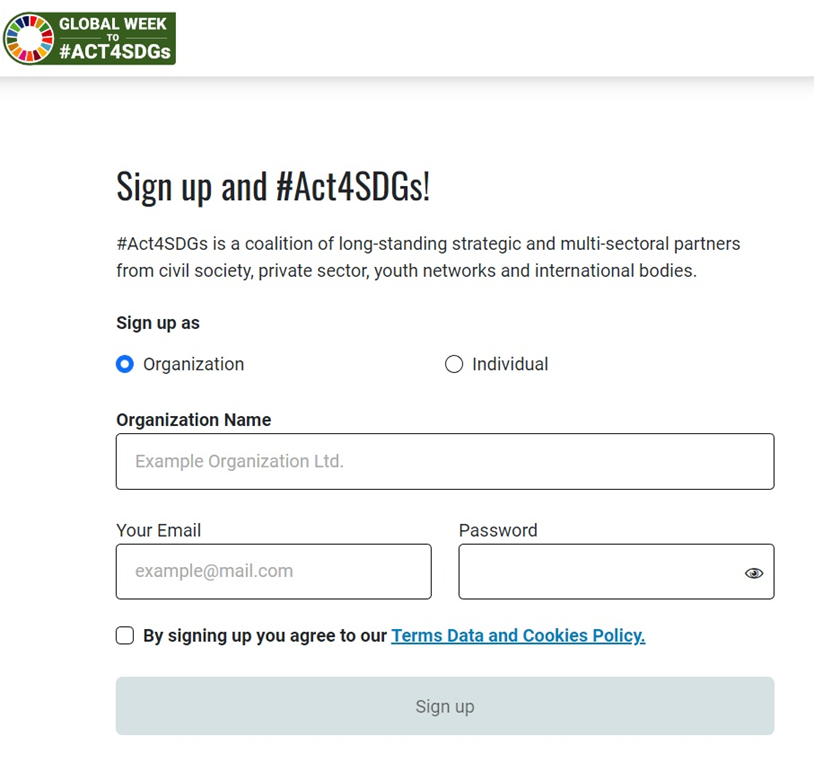
Task: Click the "Individual" option label text
Action: tap(510, 364)
